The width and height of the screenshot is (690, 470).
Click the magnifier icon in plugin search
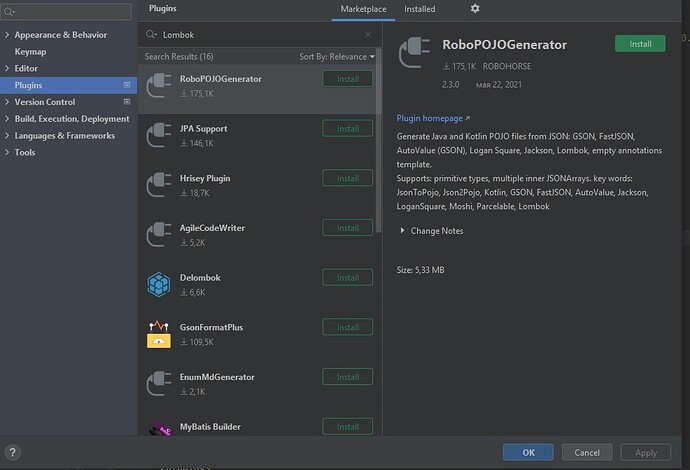click(151, 34)
